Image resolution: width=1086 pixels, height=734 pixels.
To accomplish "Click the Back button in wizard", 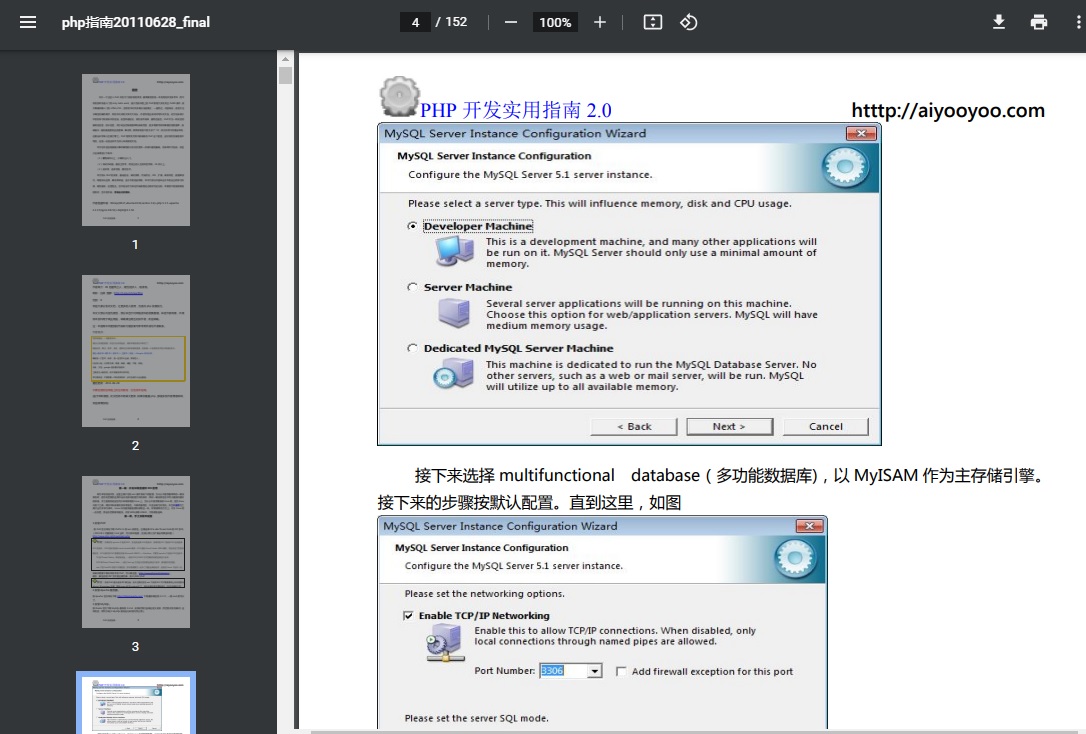I will pos(634,426).
